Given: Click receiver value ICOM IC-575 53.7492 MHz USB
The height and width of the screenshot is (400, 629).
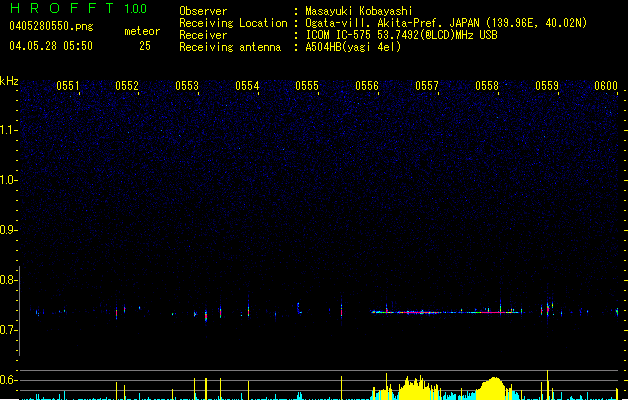Looking at the screenshot, I should pyautogui.click(x=402, y=35).
